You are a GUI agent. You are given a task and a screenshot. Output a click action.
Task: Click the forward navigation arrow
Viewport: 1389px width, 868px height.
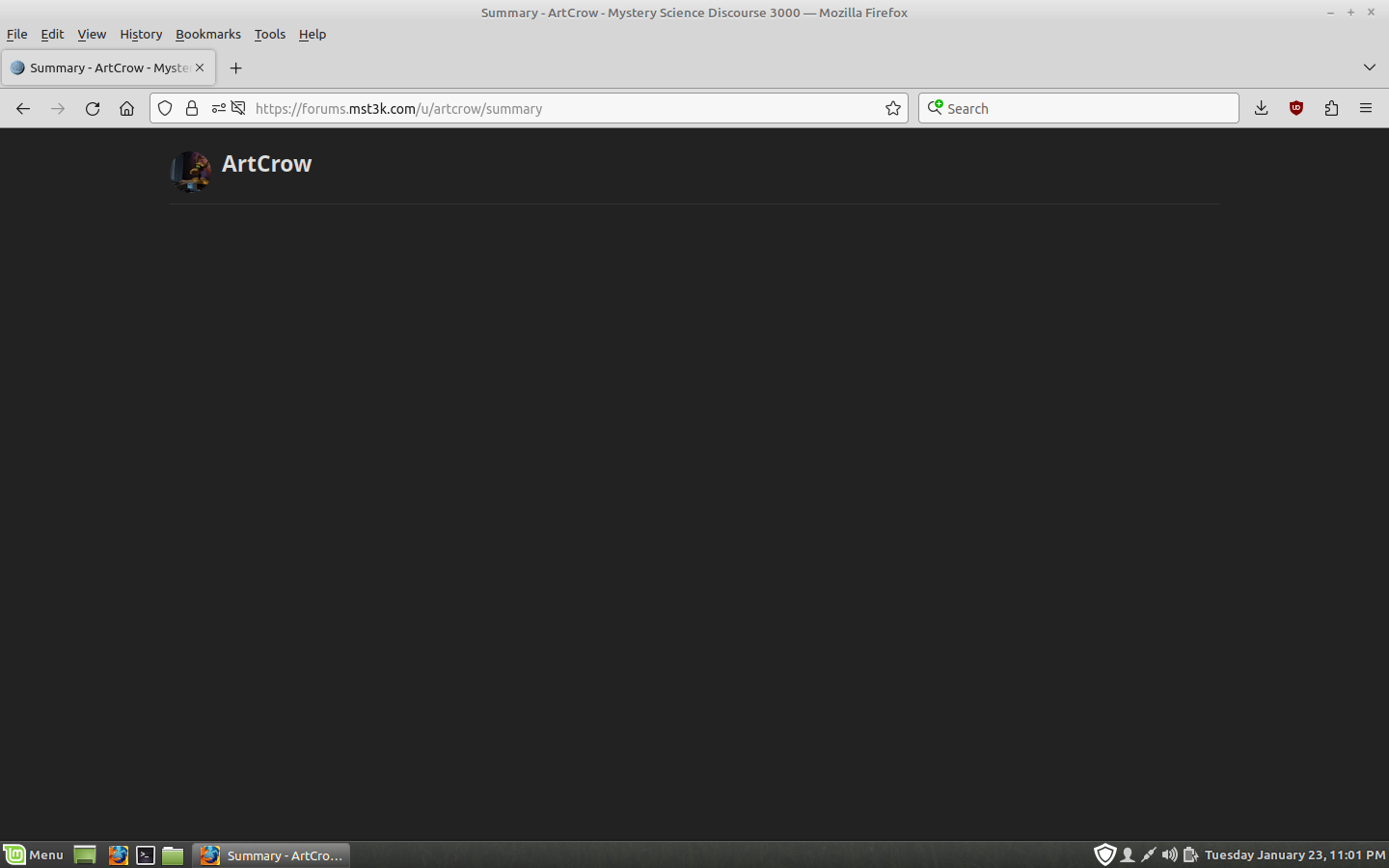58,108
